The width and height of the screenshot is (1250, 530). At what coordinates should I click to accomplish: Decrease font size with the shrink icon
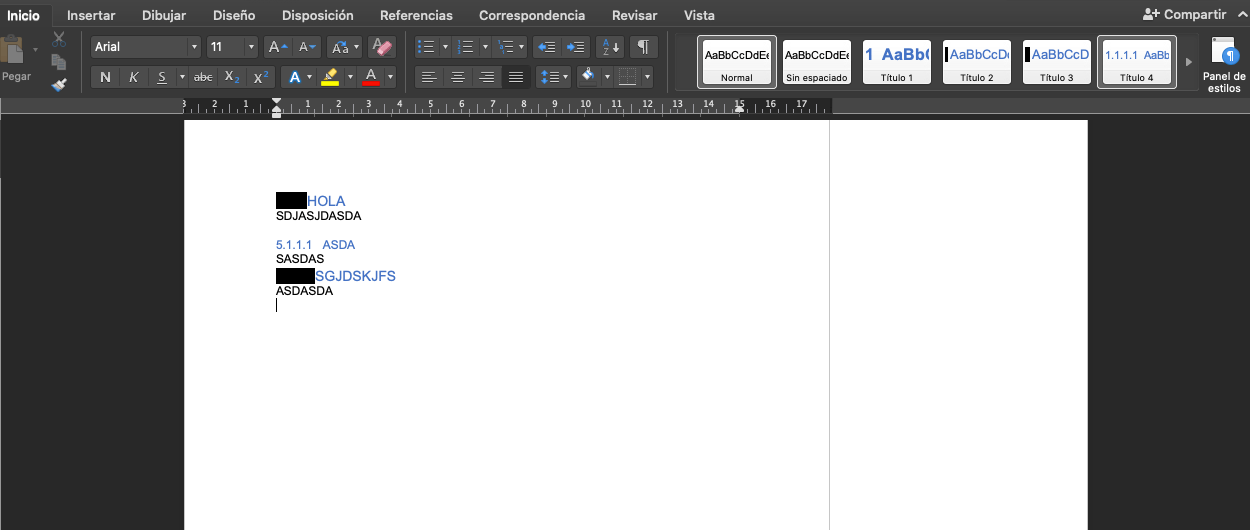[x=307, y=47]
